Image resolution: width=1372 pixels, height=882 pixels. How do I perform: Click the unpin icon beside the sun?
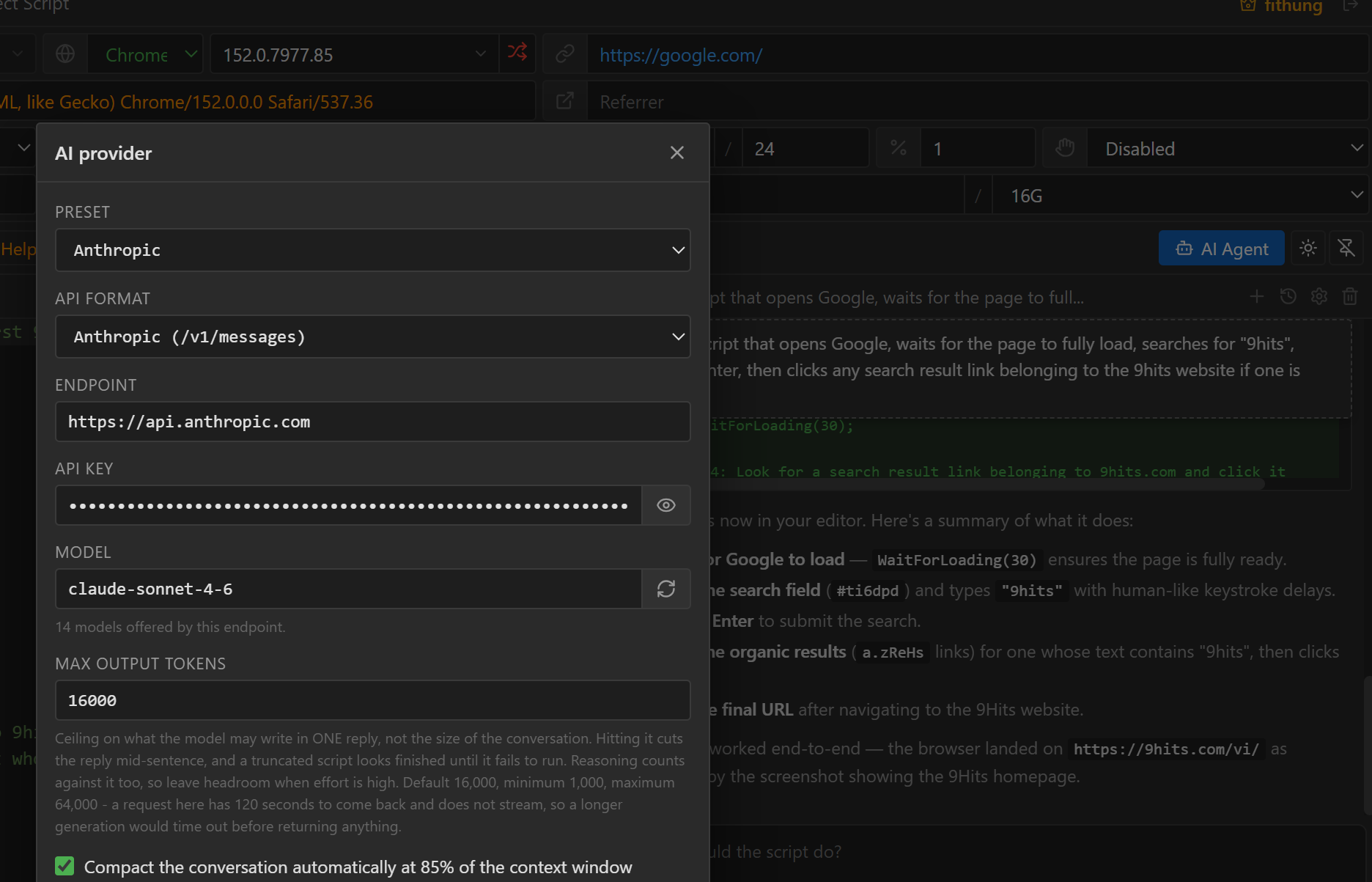pos(1346,249)
